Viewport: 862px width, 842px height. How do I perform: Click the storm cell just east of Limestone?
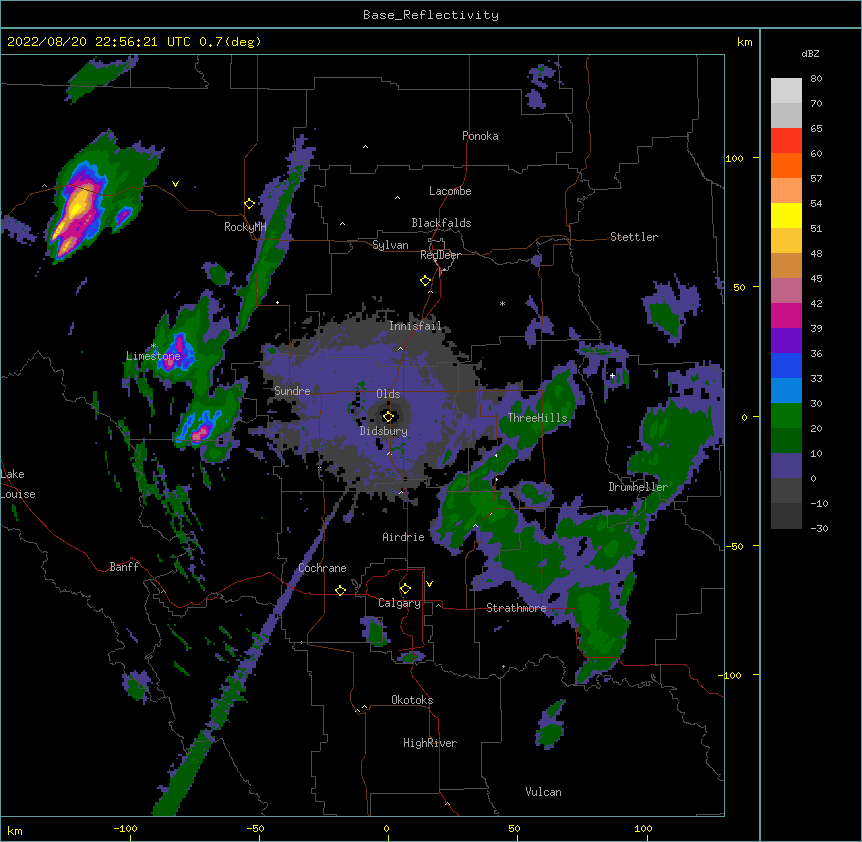[x=175, y=351]
